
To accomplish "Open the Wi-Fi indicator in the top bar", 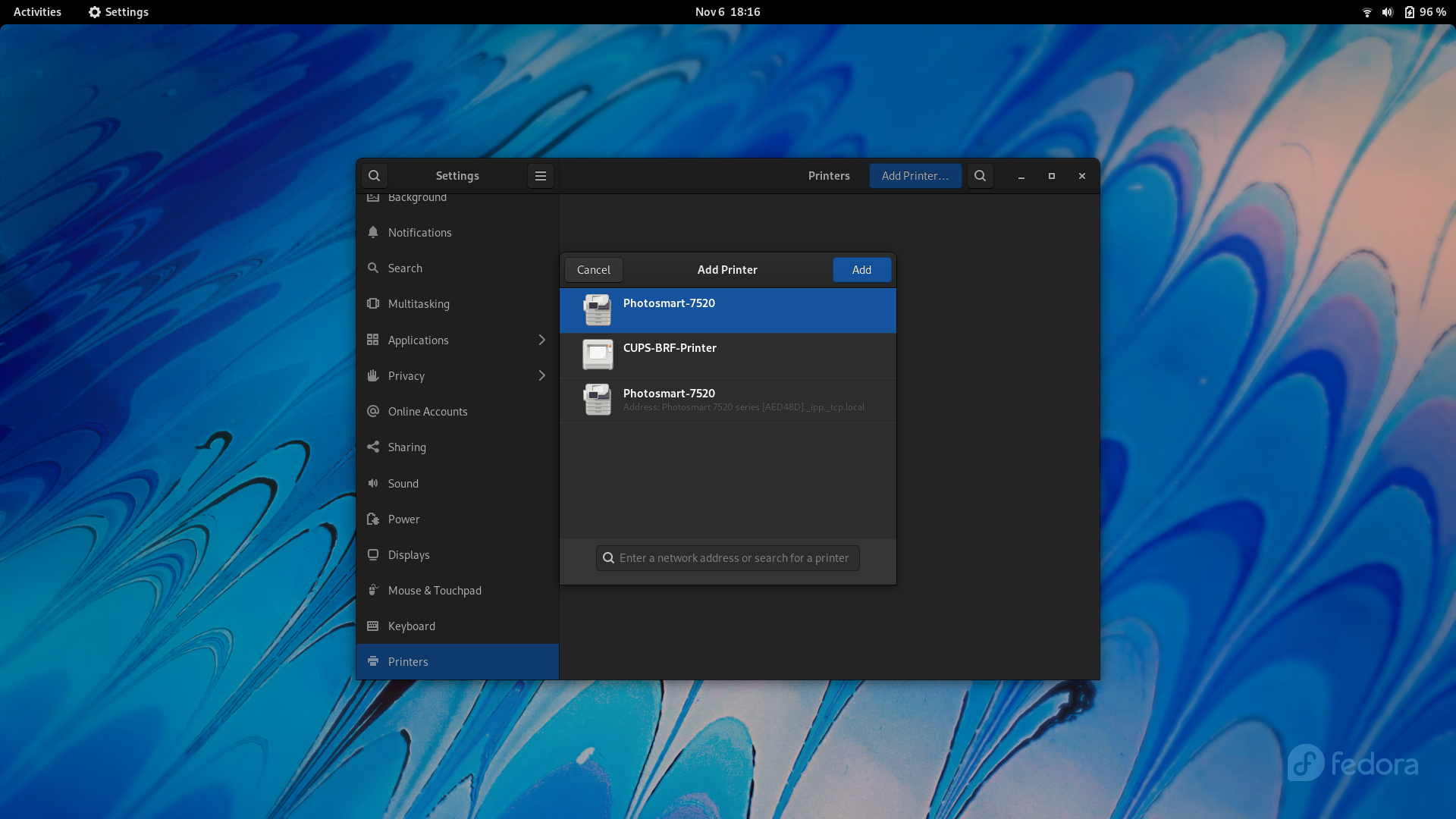I will 1367,12.
